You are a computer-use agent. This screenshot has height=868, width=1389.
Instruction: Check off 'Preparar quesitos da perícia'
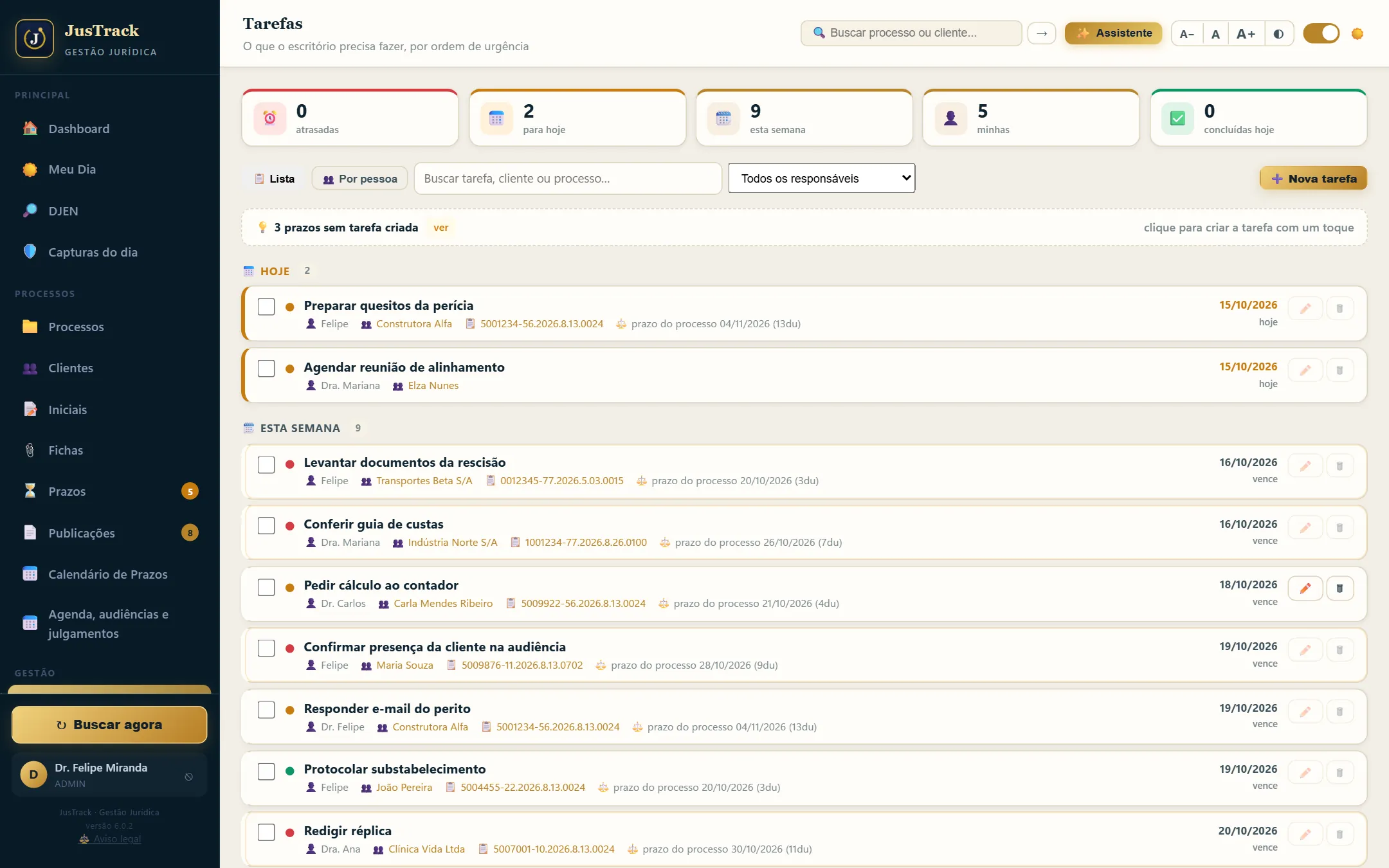266,307
